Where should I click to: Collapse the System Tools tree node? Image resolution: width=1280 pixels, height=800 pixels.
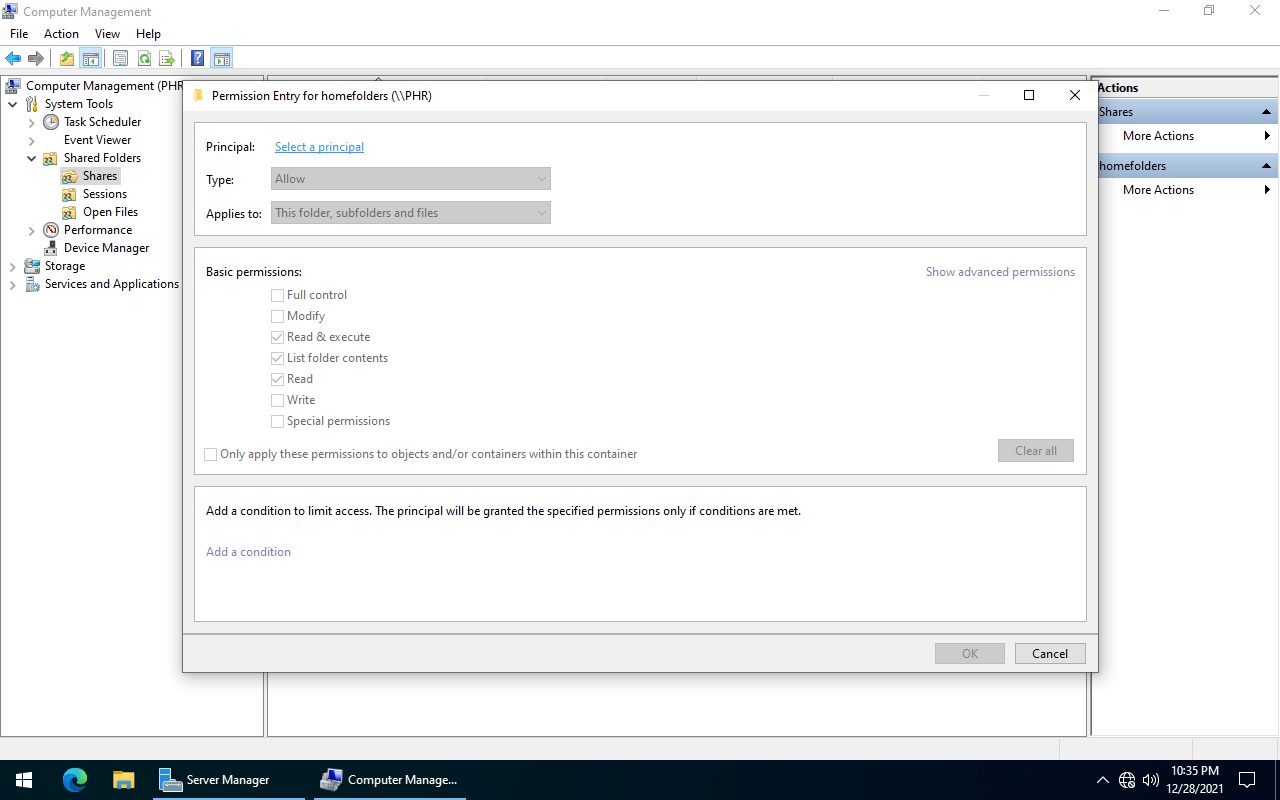click(x=12, y=104)
